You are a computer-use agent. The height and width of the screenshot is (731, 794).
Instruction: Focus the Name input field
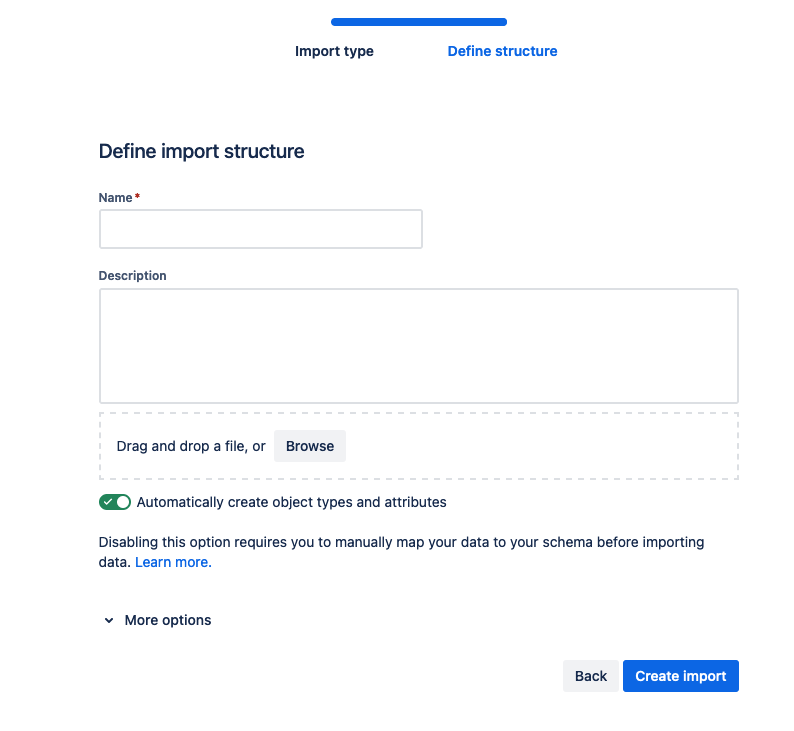(261, 229)
